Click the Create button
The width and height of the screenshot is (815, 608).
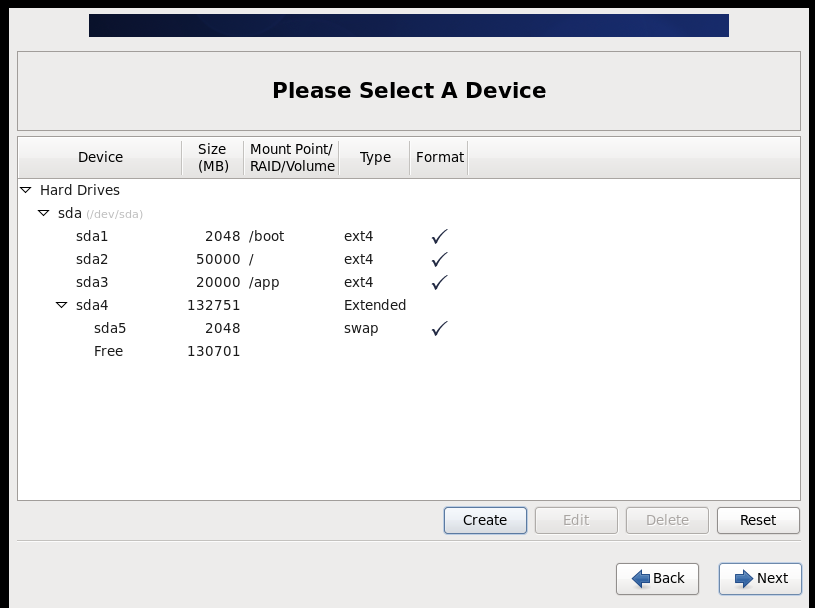485,520
